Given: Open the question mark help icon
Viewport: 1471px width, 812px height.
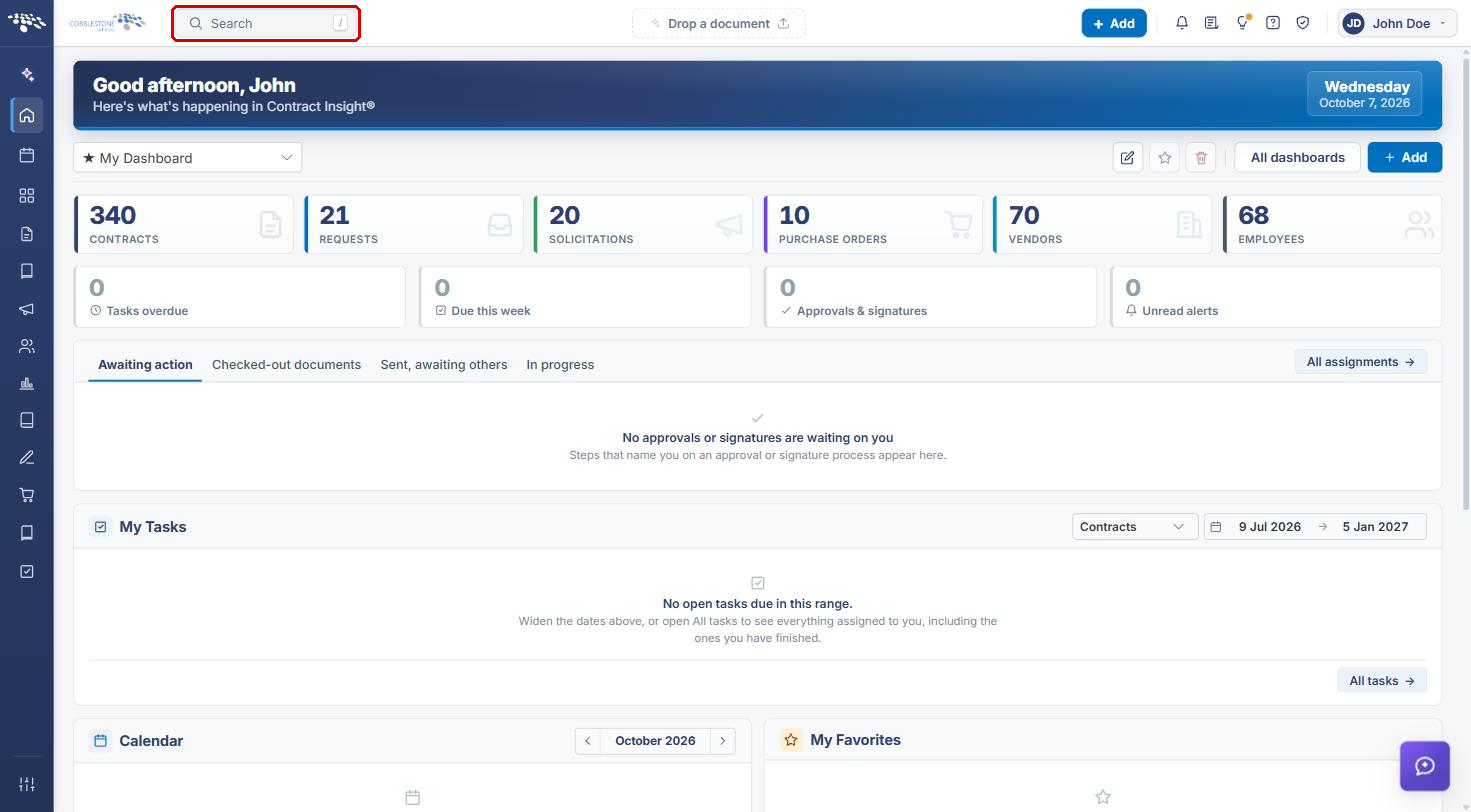Looking at the screenshot, I should (1273, 23).
